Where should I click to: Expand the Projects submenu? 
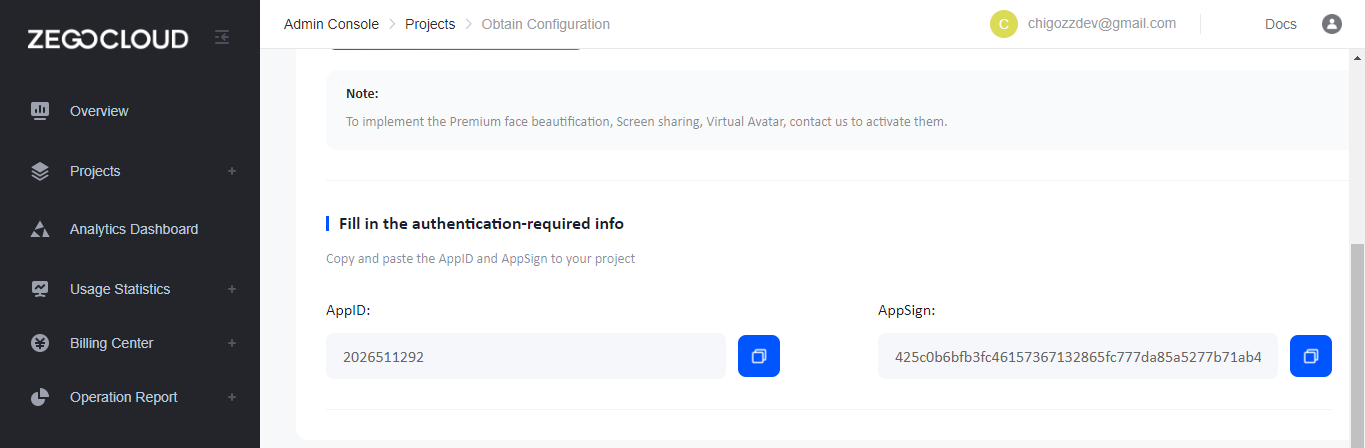coord(232,171)
